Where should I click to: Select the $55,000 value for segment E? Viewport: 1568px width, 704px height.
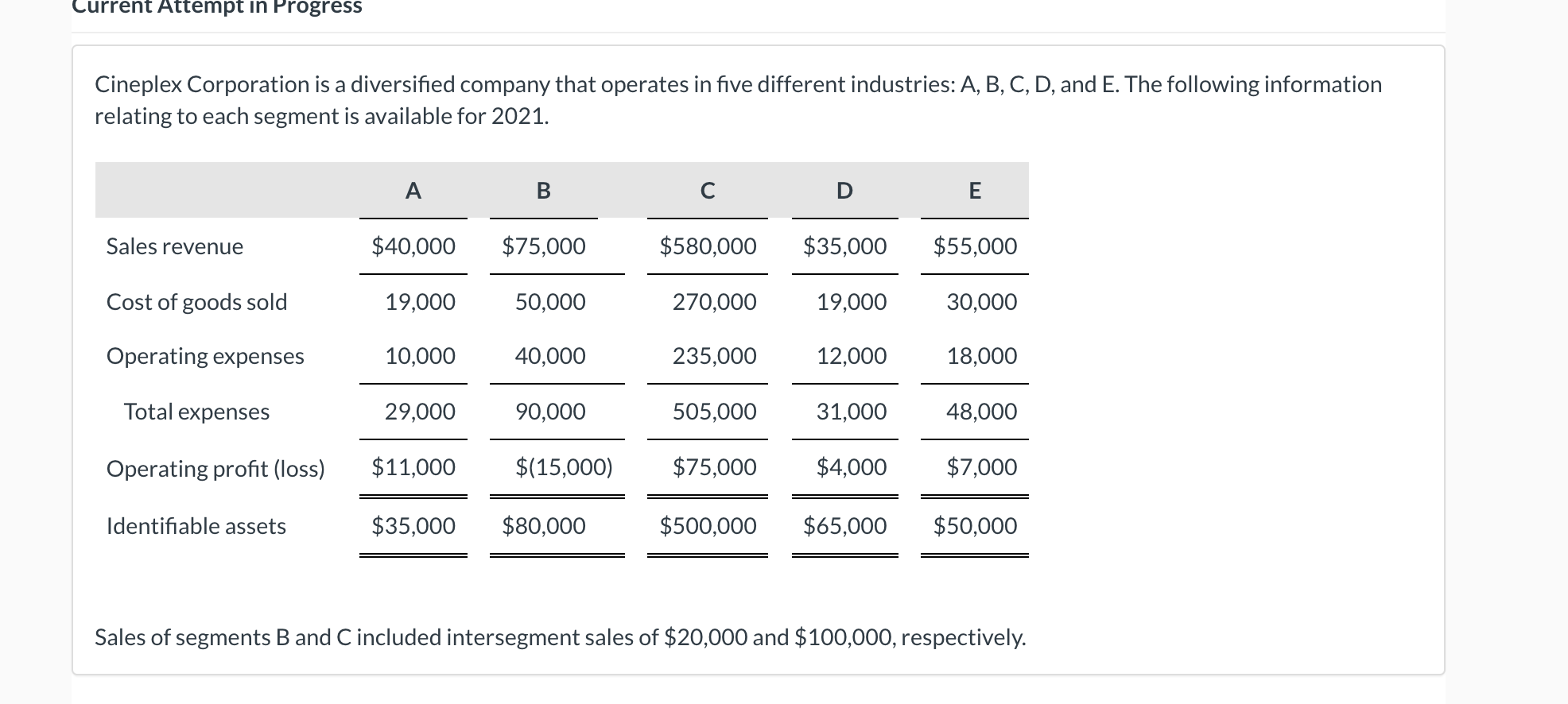[975, 246]
